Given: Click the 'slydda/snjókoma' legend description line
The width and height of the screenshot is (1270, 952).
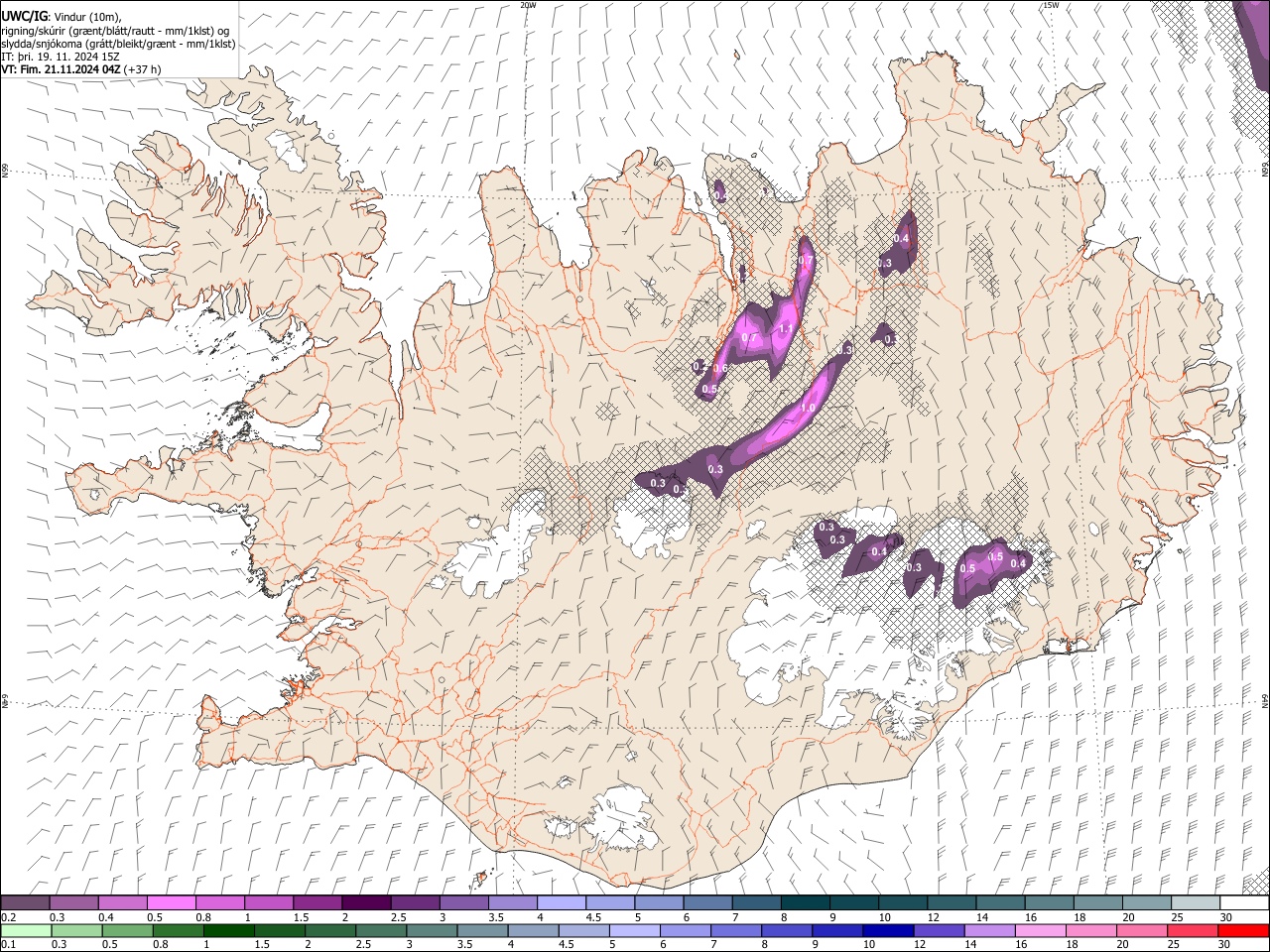Looking at the screenshot, I should coord(118,44).
